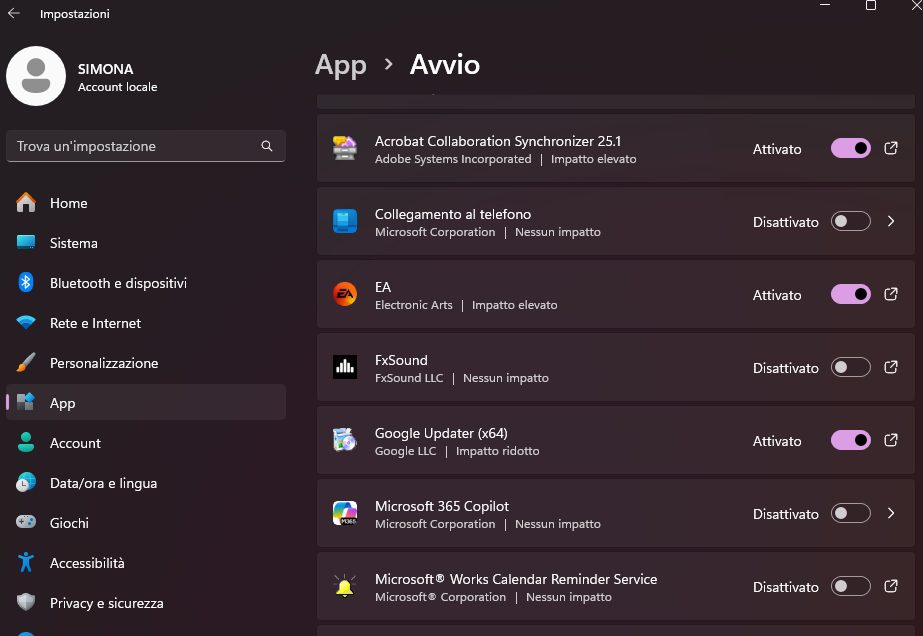Click the Home house icon in sidebar

coord(26,203)
